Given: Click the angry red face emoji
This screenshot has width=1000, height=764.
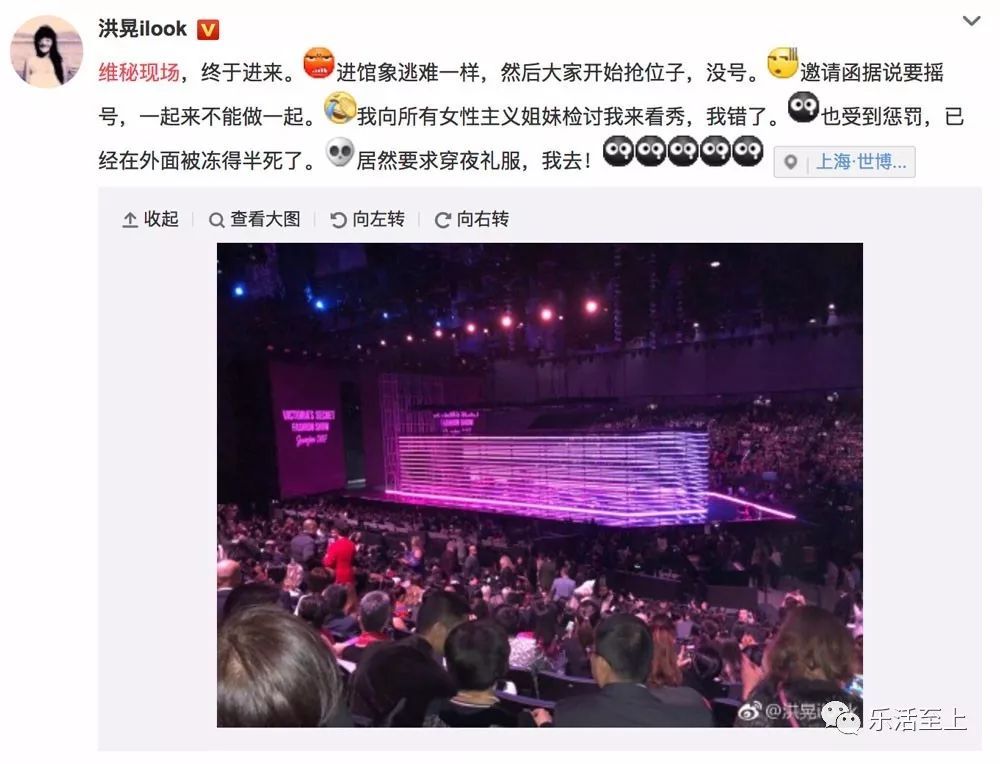Looking at the screenshot, I should pos(319,63).
